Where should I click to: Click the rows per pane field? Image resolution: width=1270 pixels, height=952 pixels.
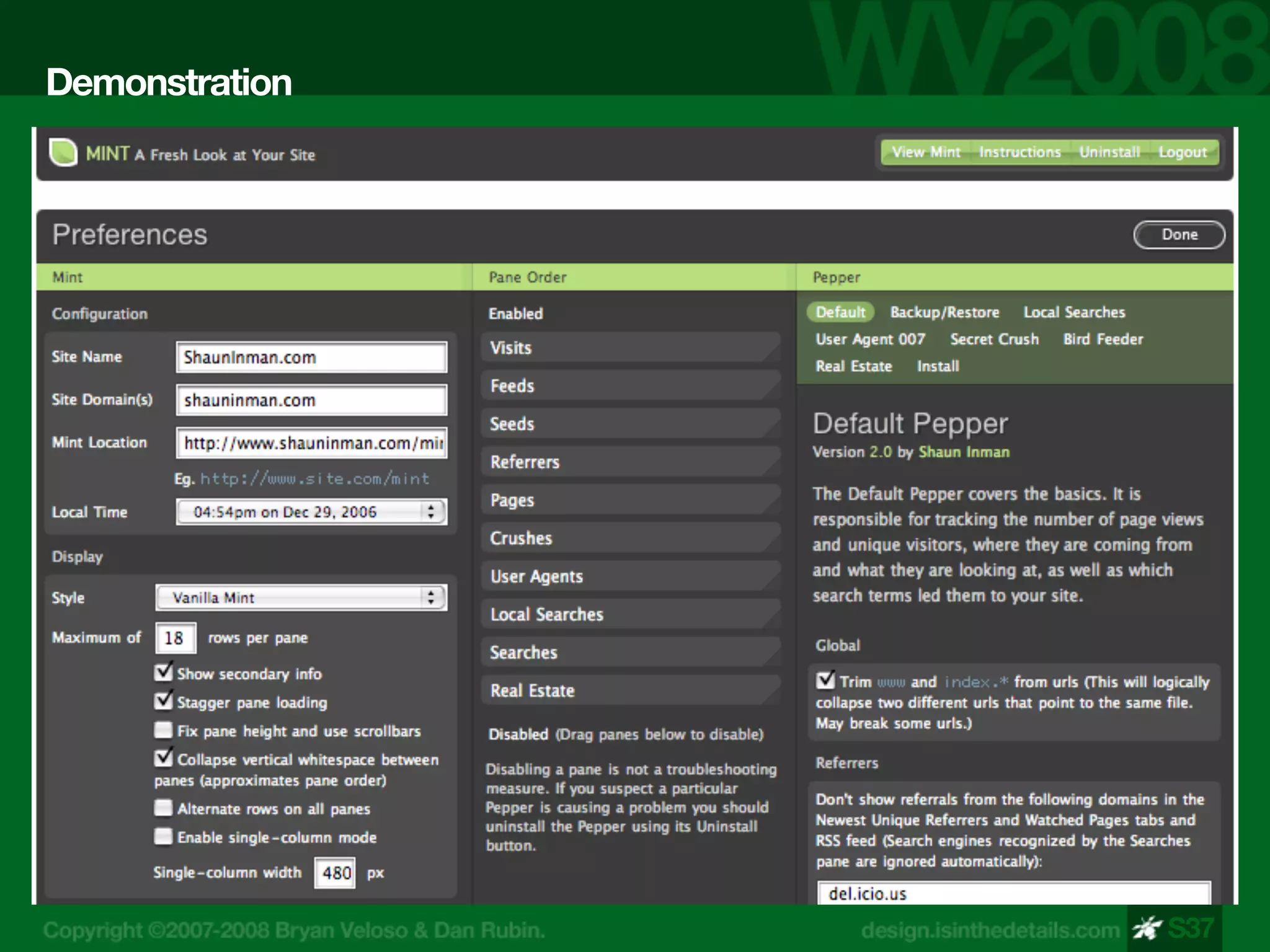pyautogui.click(x=175, y=638)
